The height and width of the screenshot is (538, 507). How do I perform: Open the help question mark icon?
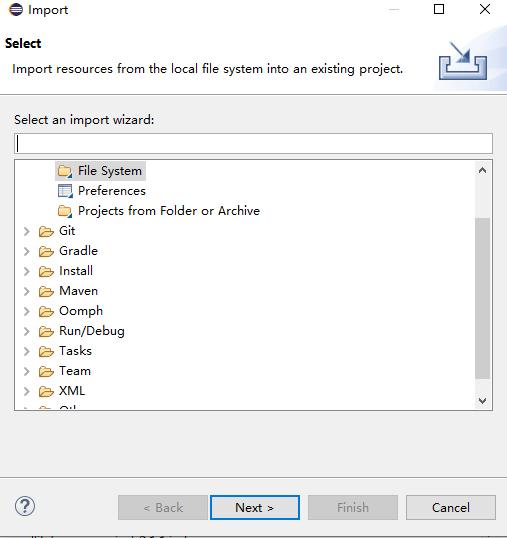click(x=25, y=506)
